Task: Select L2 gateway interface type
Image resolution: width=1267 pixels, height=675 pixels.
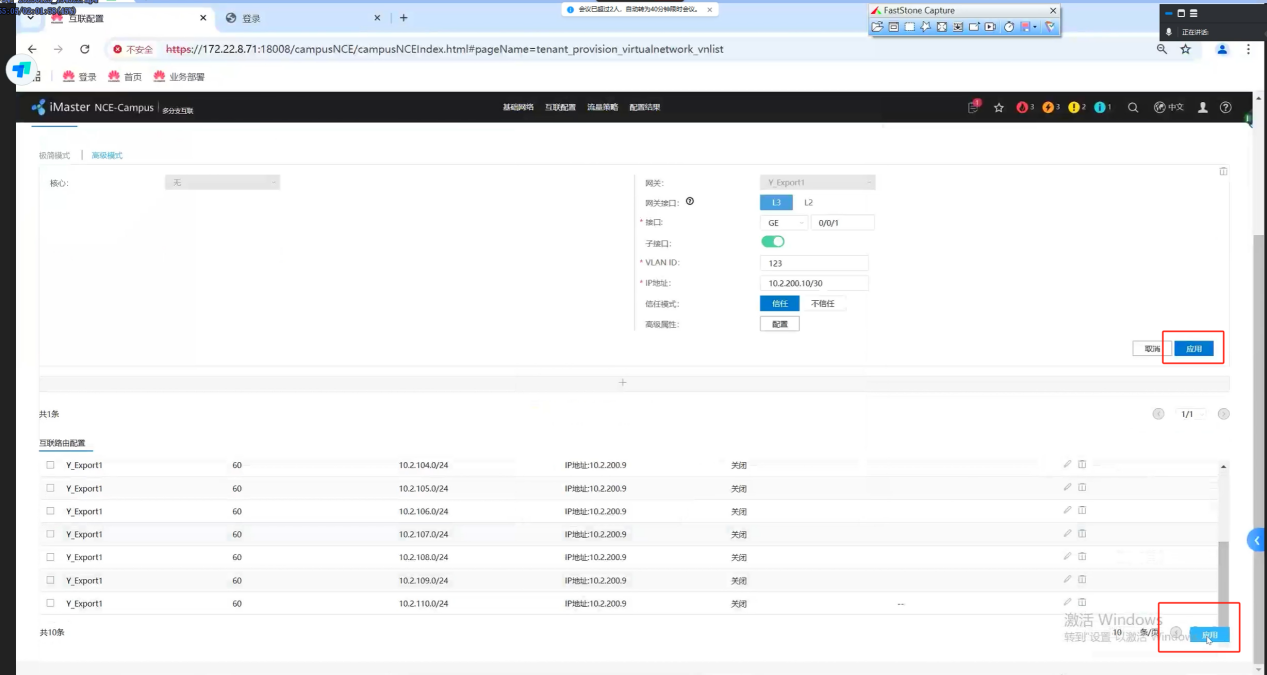Action: (x=809, y=202)
